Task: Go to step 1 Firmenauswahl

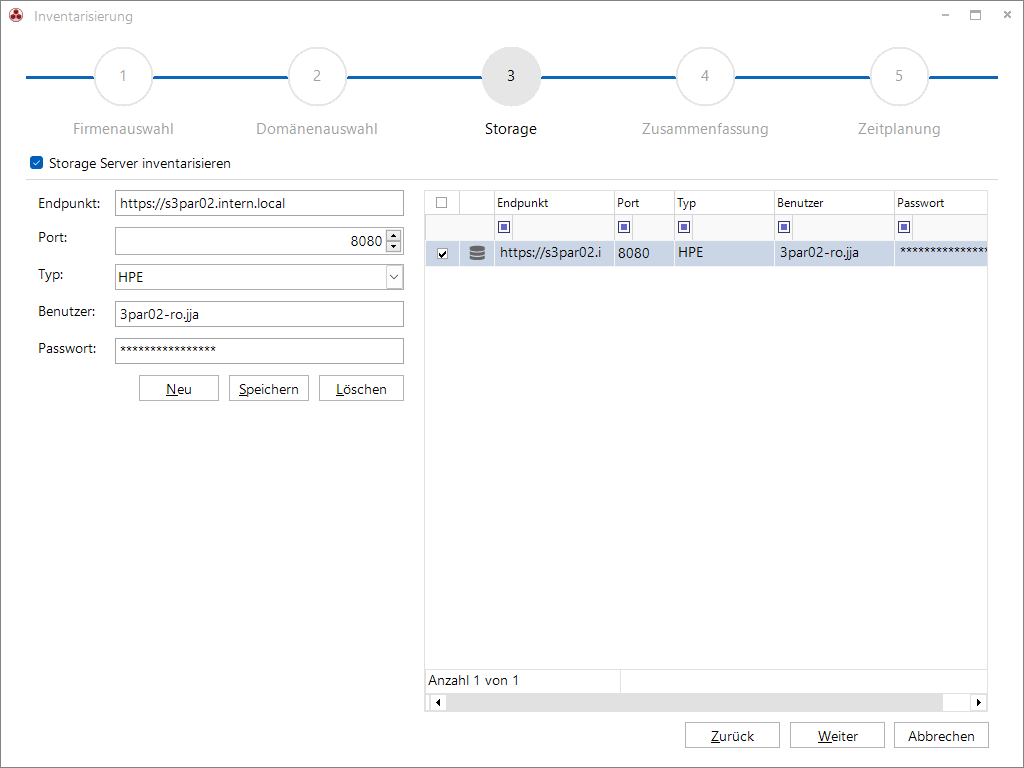Action: click(123, 76)
